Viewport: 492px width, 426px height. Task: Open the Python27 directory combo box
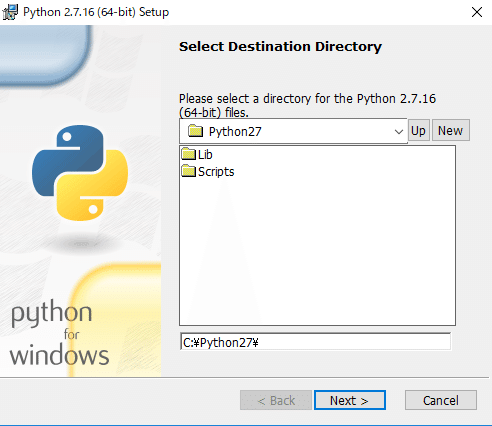[293, 131]
